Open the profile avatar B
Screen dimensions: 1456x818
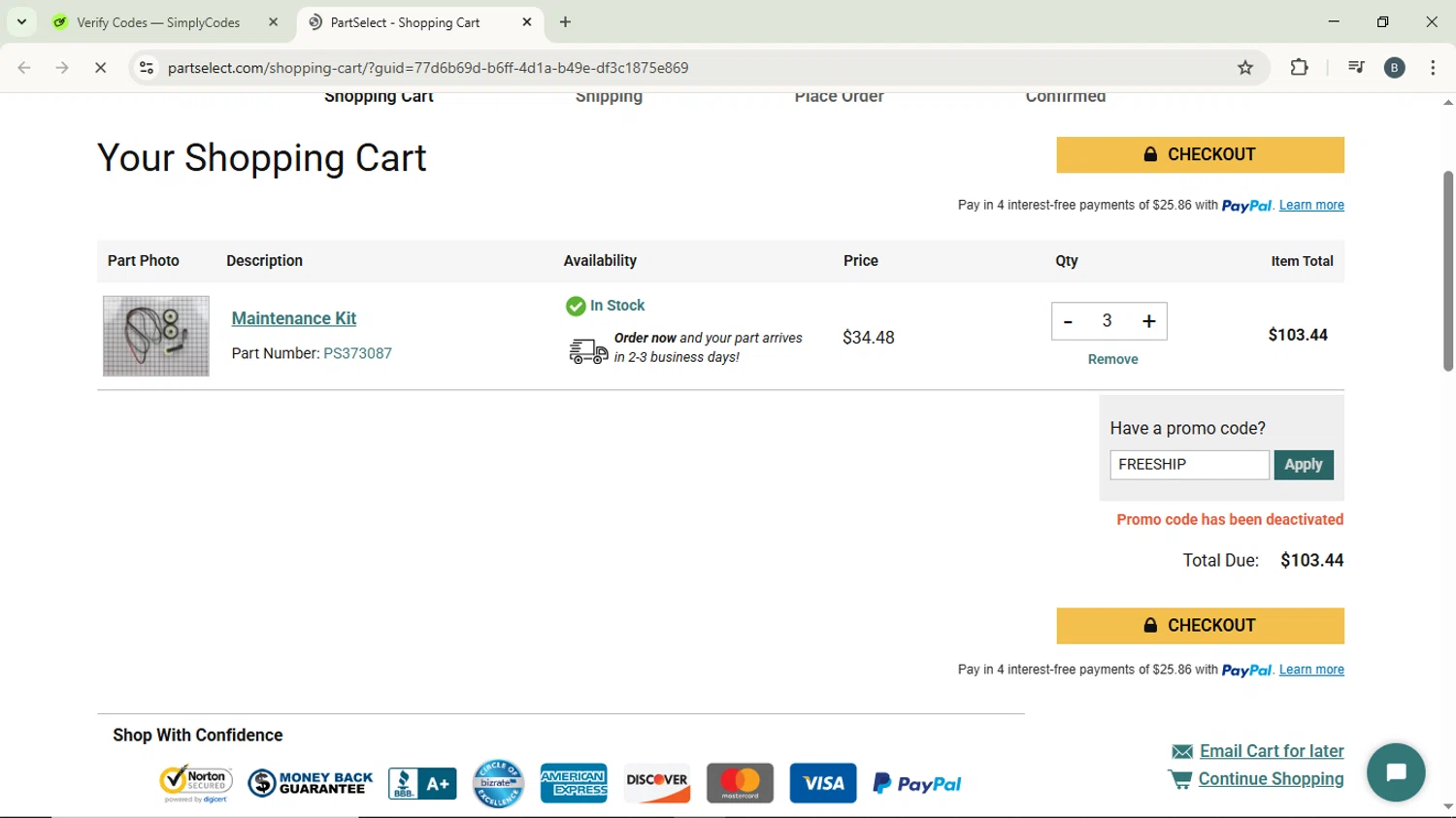click(1395, 68)
